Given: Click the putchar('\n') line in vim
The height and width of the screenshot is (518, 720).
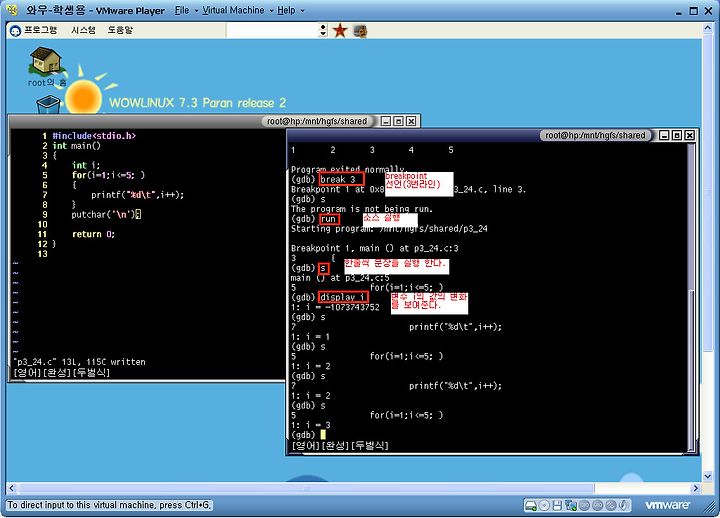Looking at the screenshot, I should (x=106, y=214).
